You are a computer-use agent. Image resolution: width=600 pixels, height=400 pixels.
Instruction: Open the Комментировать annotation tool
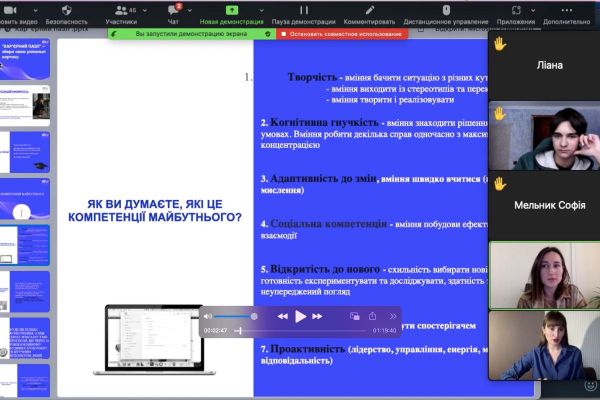369,9
